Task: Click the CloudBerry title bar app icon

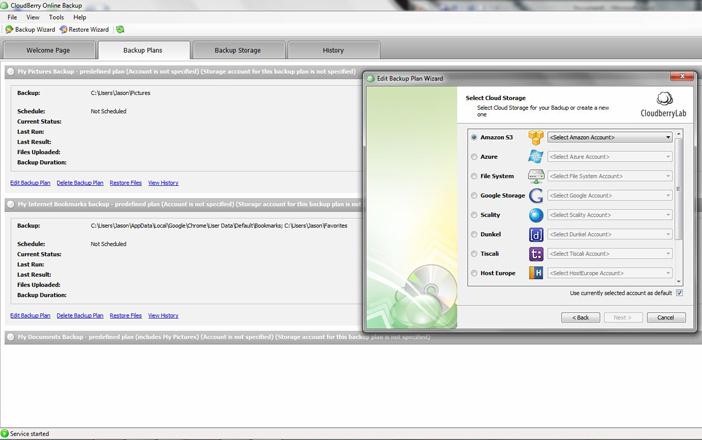Action: (4, 5)
